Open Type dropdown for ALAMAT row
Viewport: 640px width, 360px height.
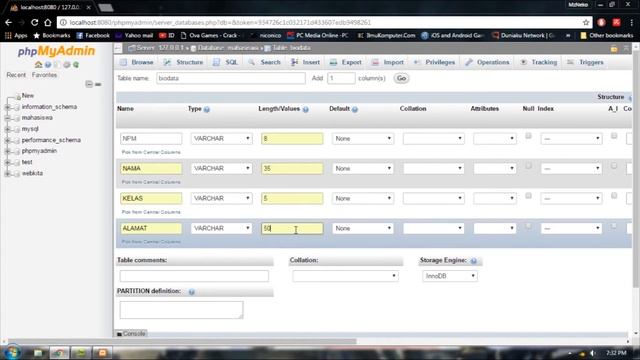[222, 229]
